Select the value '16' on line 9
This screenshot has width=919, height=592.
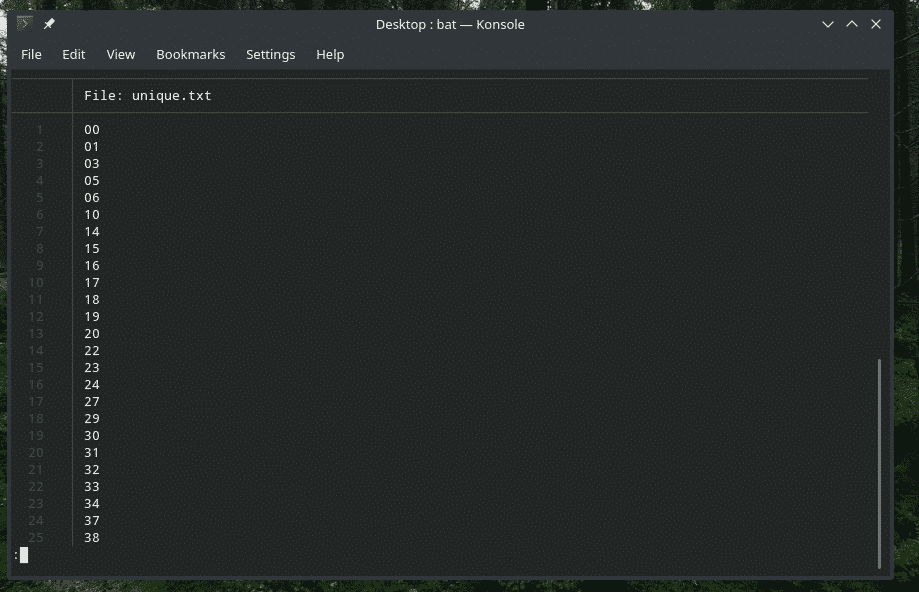[92, 266]
